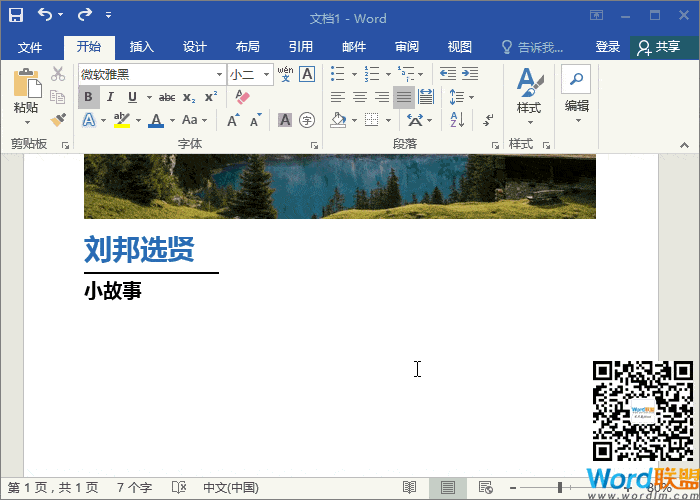
Task: Click the 登录 sign-in link
Action: pyautogui.click(x=608, y=47)
